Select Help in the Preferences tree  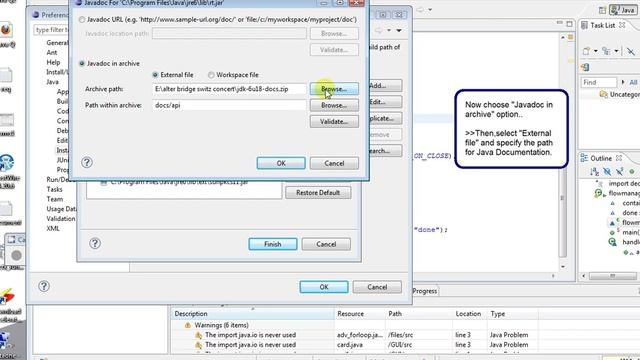(53, 62)
